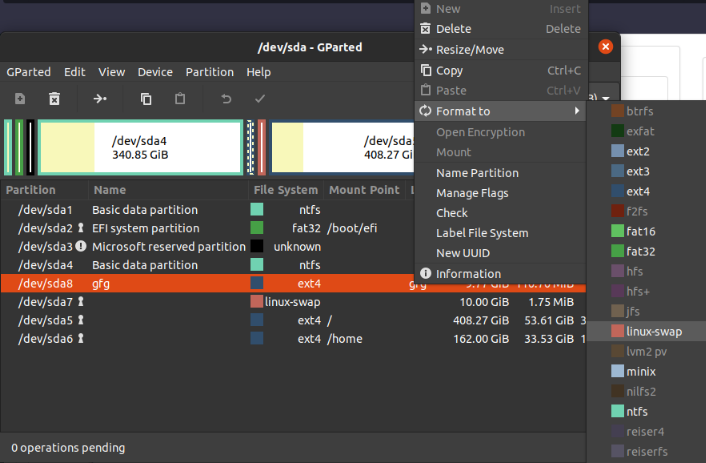The width and height of the screenshot is (706, 463).
Task: Open the Partition menu in the menu bar
Action: [x=209, y=72]
